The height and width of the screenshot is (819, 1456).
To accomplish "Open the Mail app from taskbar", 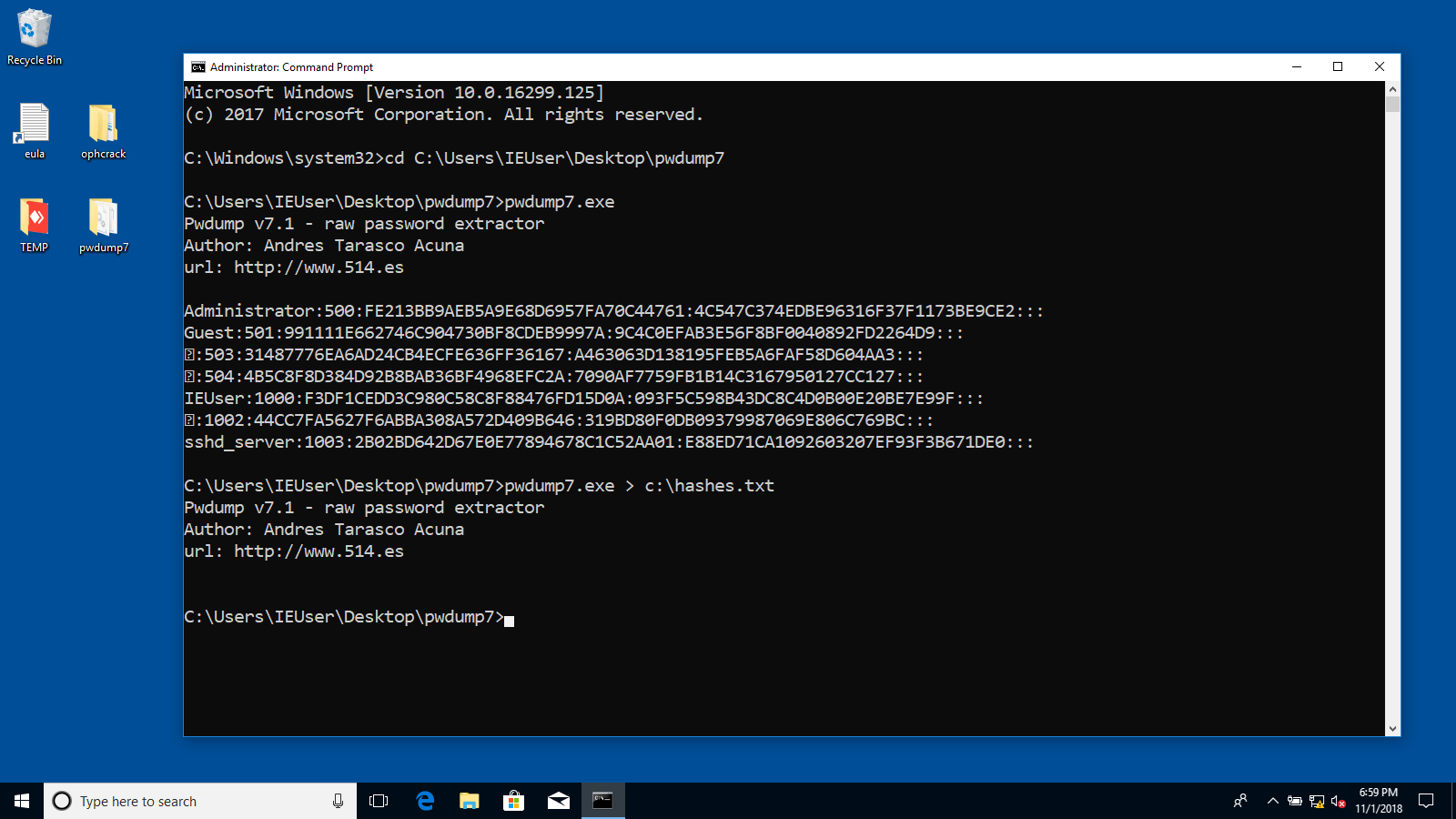I will 558,801.
